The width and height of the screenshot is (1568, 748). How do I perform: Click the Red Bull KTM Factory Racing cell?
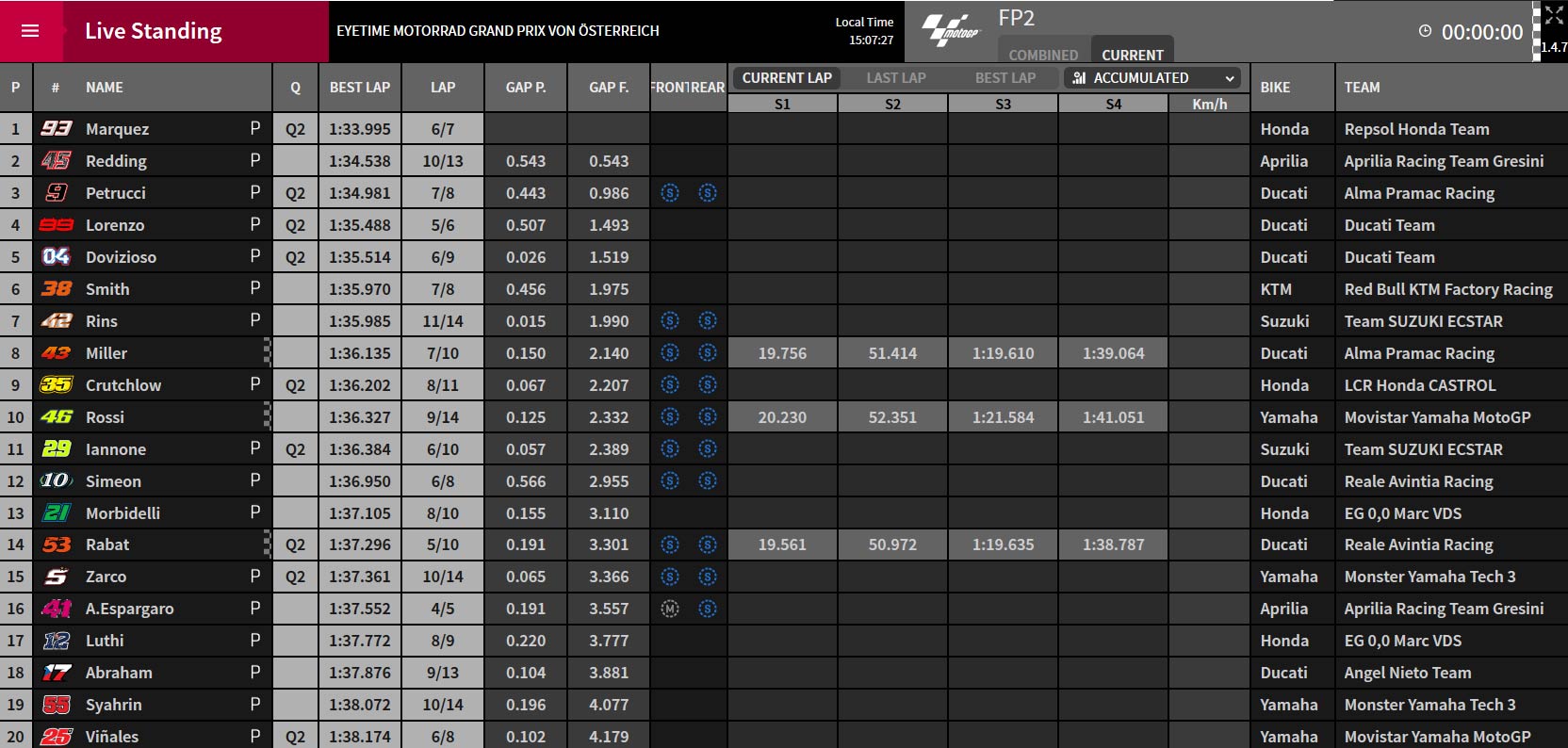click(x=1452, y=289)
